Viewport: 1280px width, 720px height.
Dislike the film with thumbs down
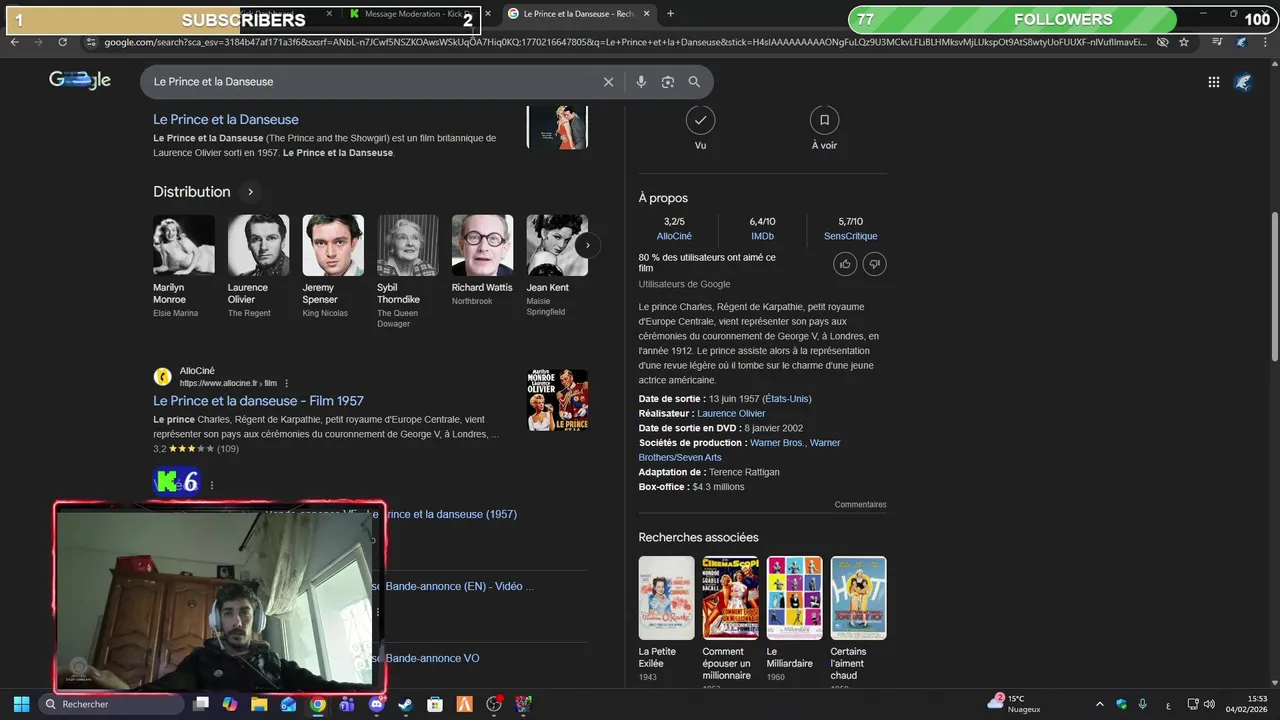(x=875, y=264)
